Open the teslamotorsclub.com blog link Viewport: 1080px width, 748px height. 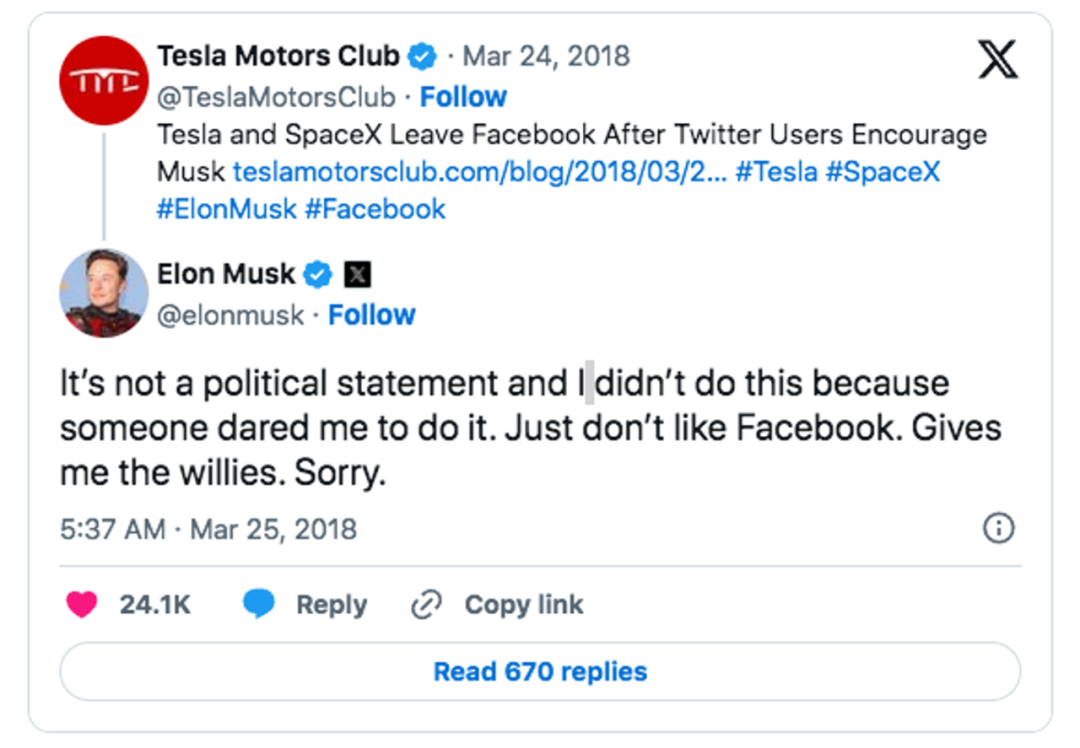tap(478, 172)
